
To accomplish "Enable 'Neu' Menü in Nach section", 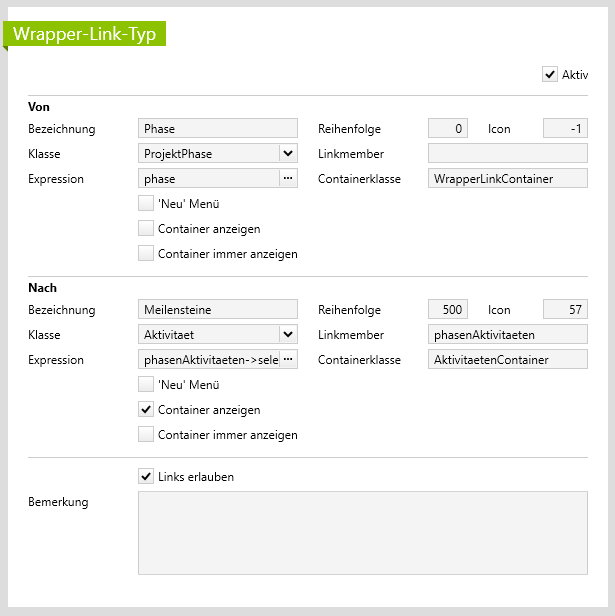I will pos(146,385).
